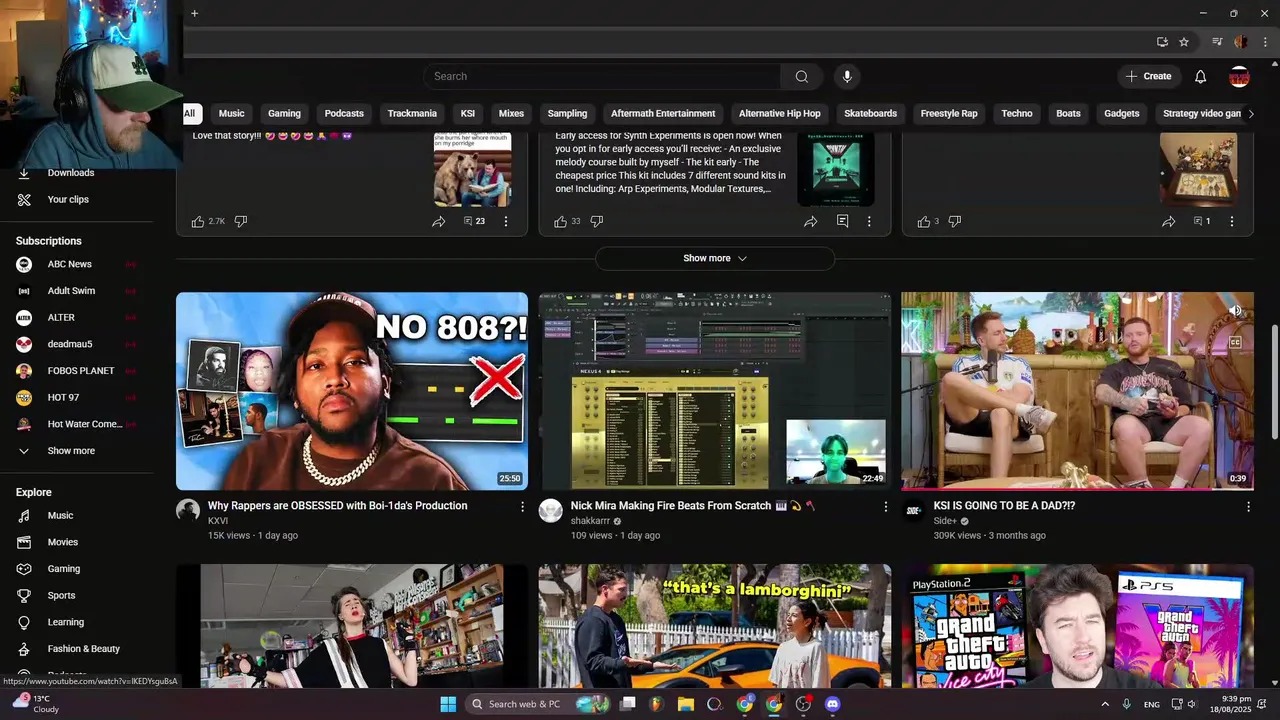
Task: Select the Freestyle Rap chip
Action: coord(949,114)
